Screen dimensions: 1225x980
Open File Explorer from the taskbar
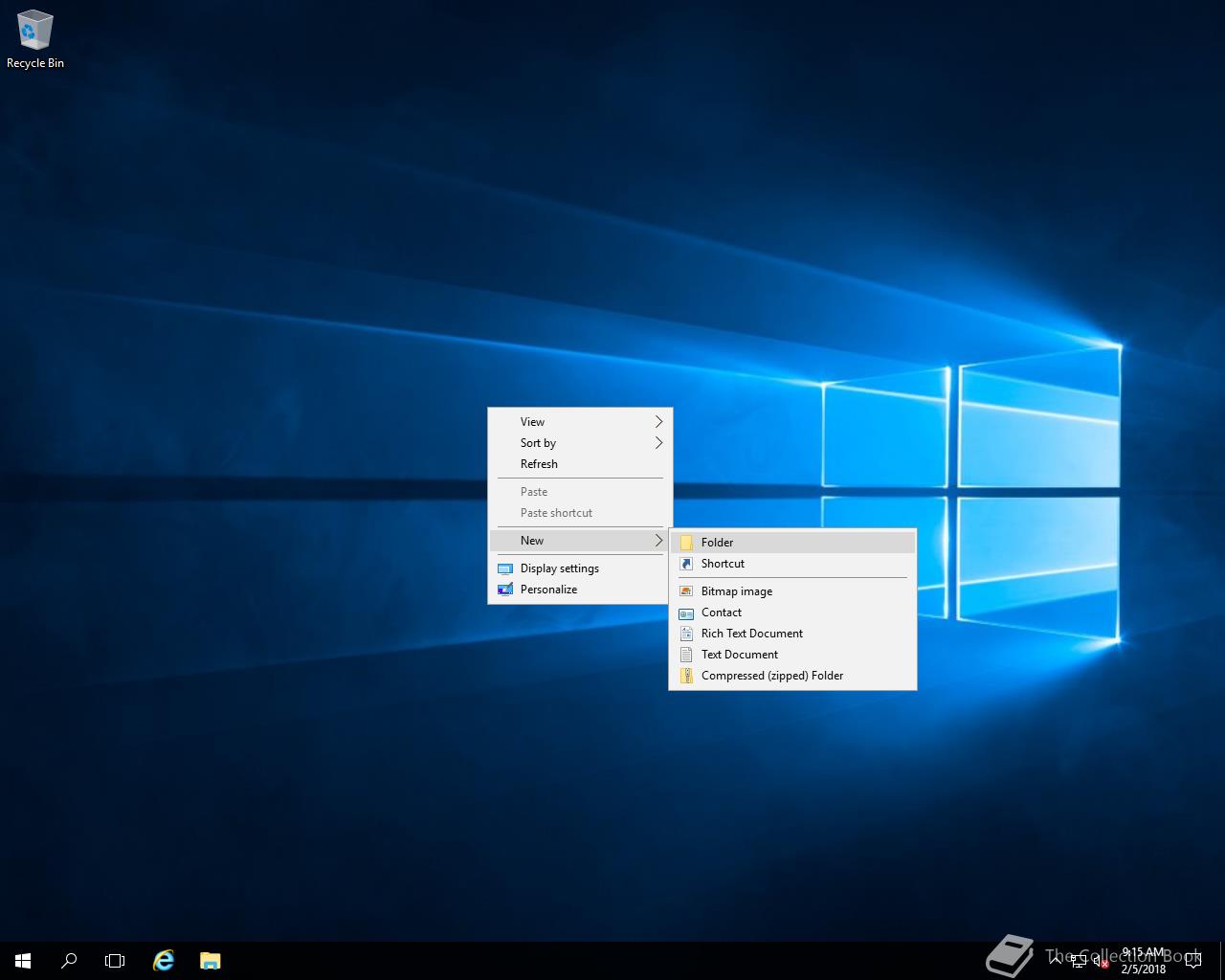pyautogui.click(x=210, y=961)
